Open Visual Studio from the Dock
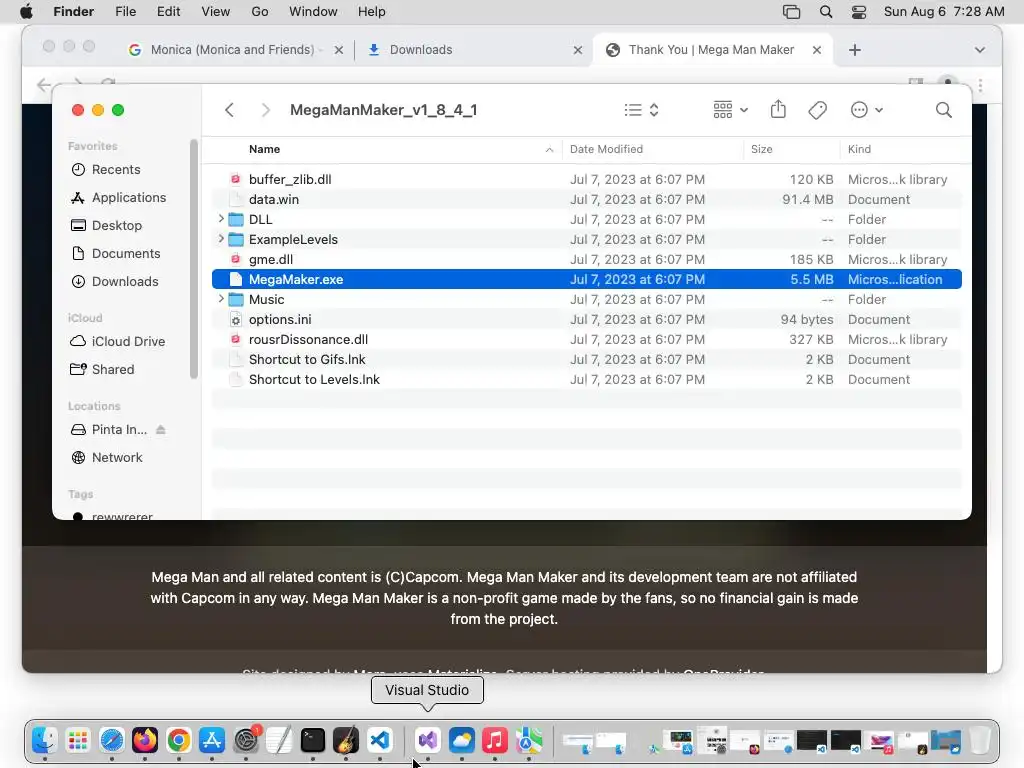This screenshot has width=1024, height=768. click(x=428, y=740)
